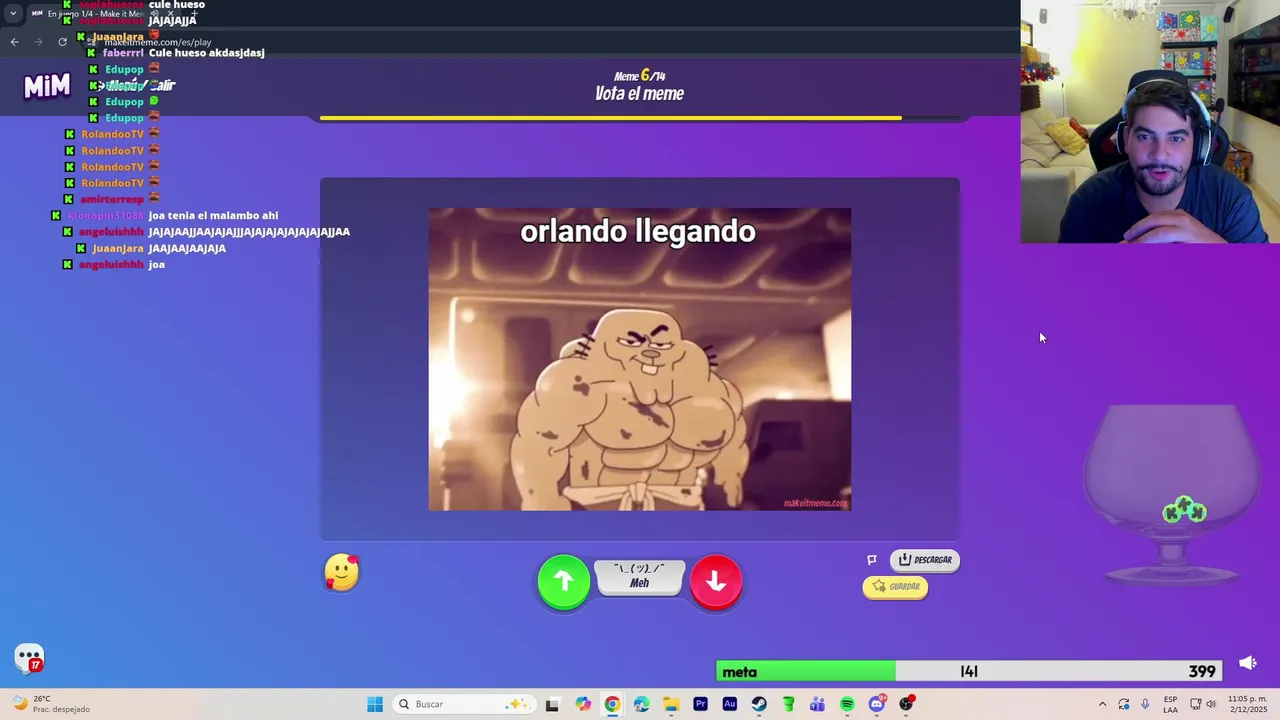This screenshot has width=1280, height=720.
Task: Open Adobe Premiere Pro from taskbar
Action: [700, 704]
